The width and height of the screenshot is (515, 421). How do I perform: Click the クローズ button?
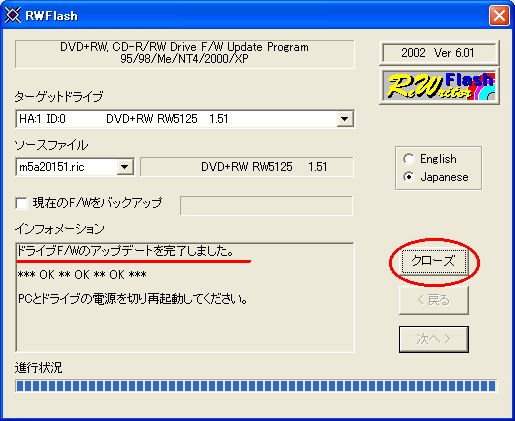tap(434, 261)
